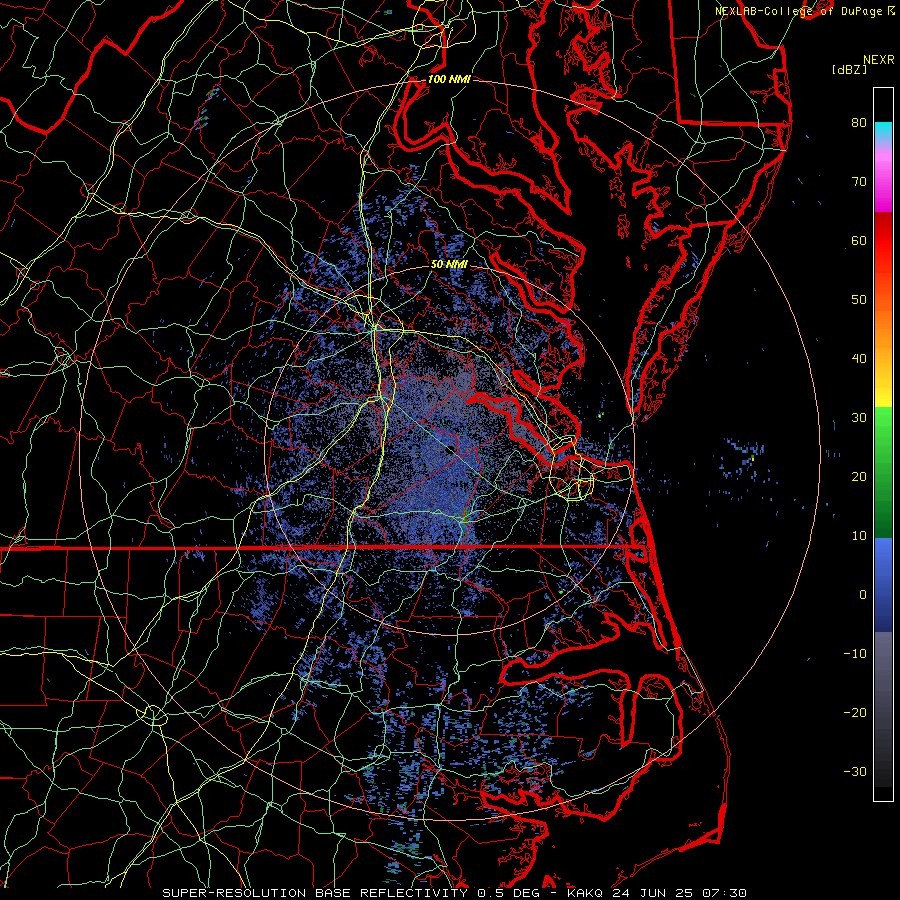The width and height of the screenshot is (900, 900).
Task: Click the 20 value on dBZ scale
Action: point(859,476)
